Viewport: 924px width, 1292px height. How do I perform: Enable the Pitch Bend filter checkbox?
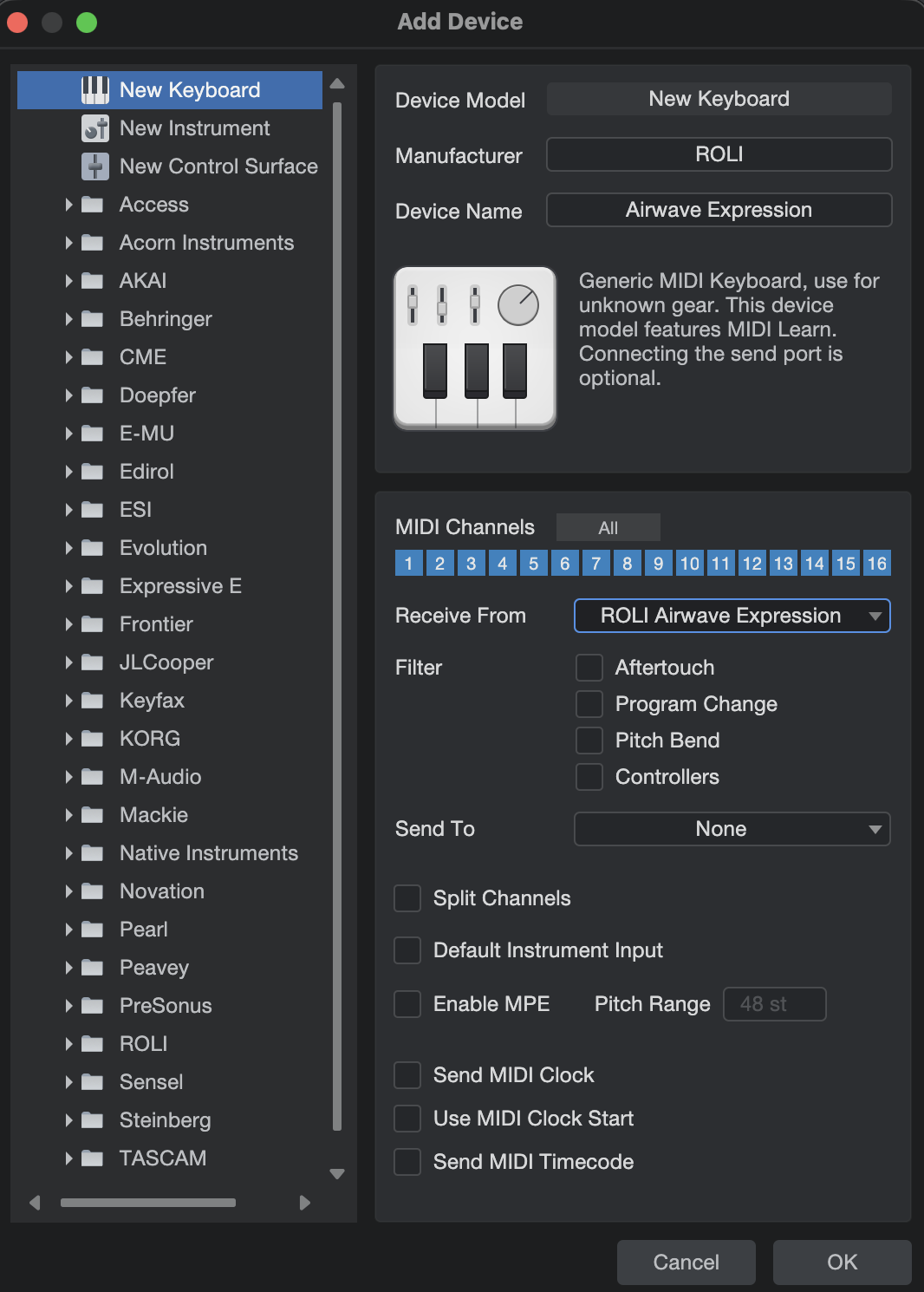click(x=589, y=741)
